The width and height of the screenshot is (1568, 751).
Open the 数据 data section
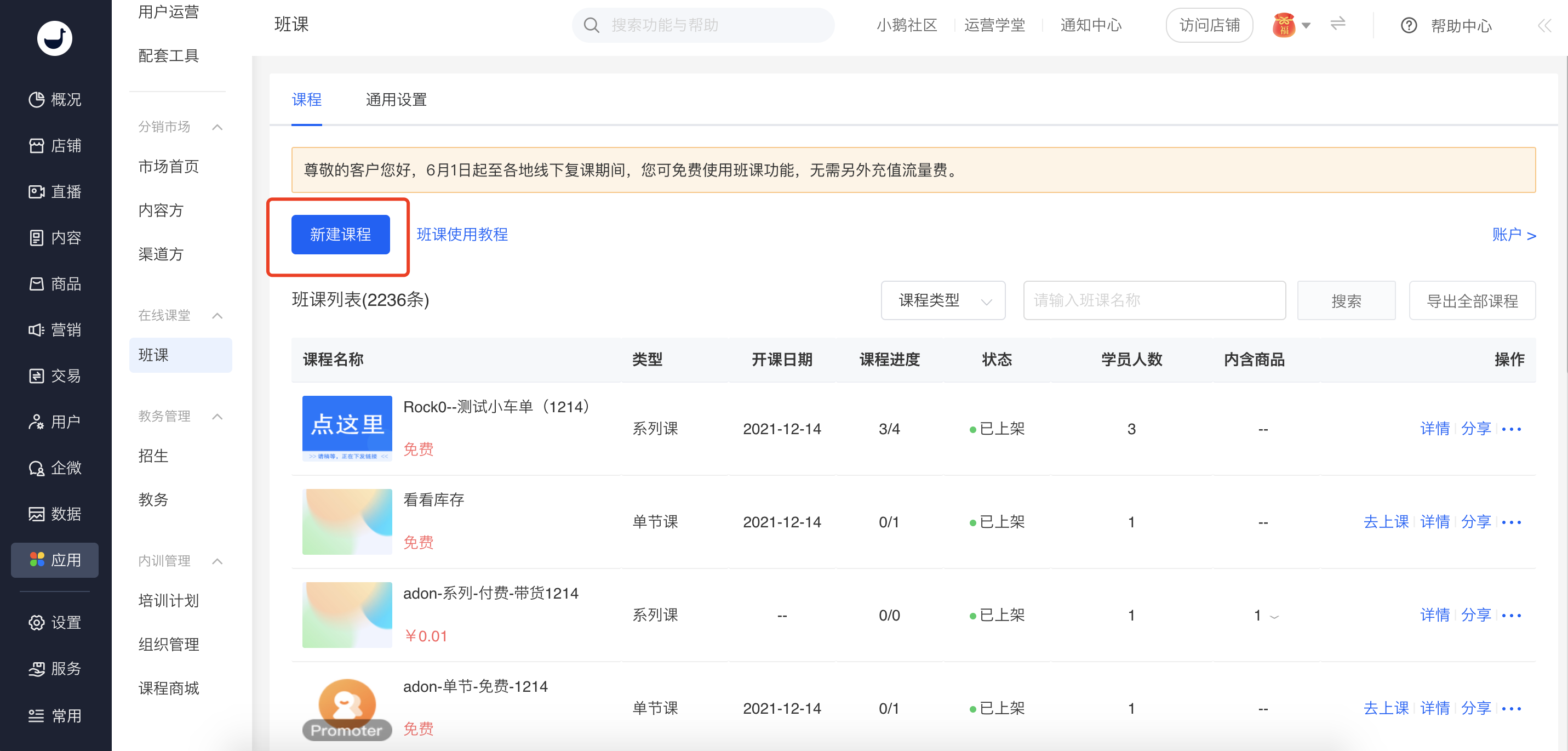click(x=55, y=514)
